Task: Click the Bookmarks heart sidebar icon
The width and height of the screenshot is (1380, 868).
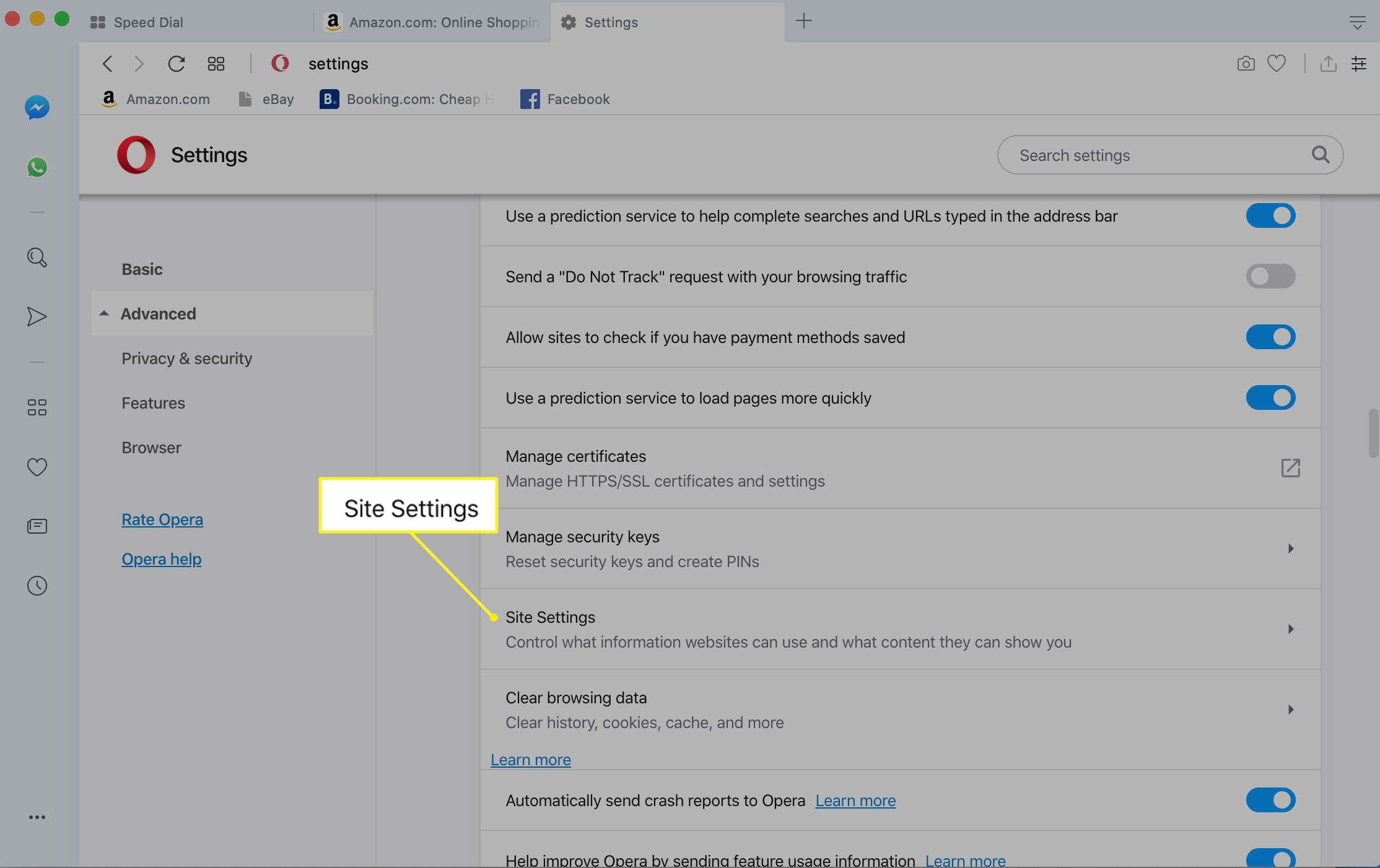Action: [37, 468]
